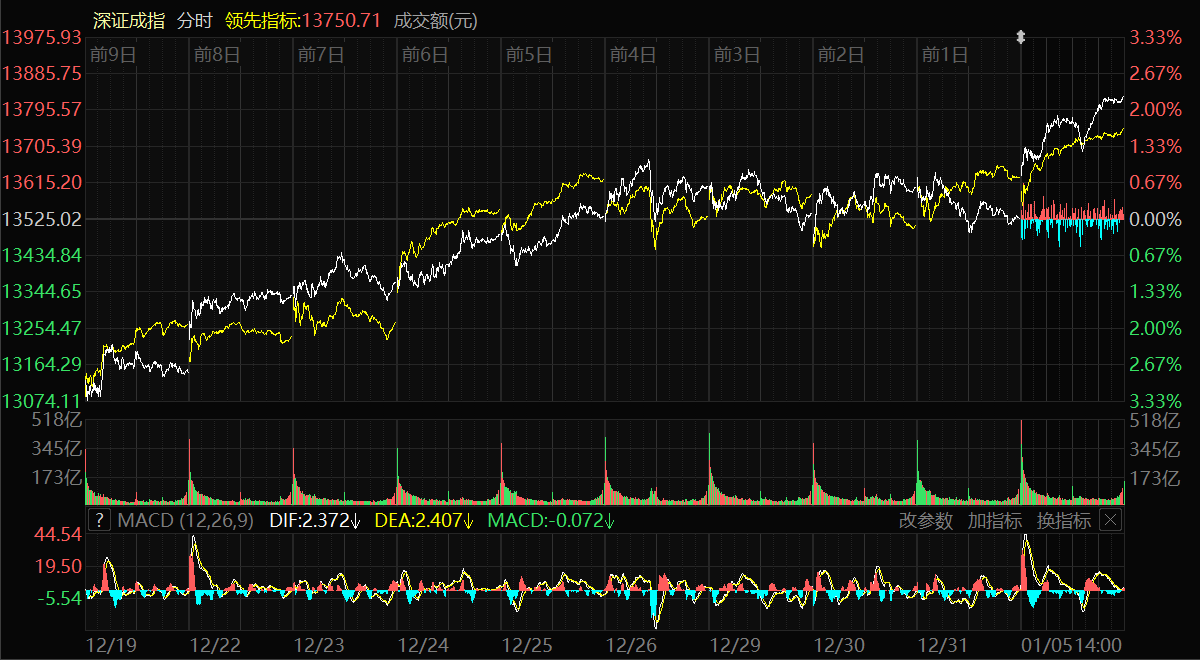The height and width of the screenshot is (660, 1200).
Task: Click 加指标 to add an indicator
Action: [x=994, y=521]
